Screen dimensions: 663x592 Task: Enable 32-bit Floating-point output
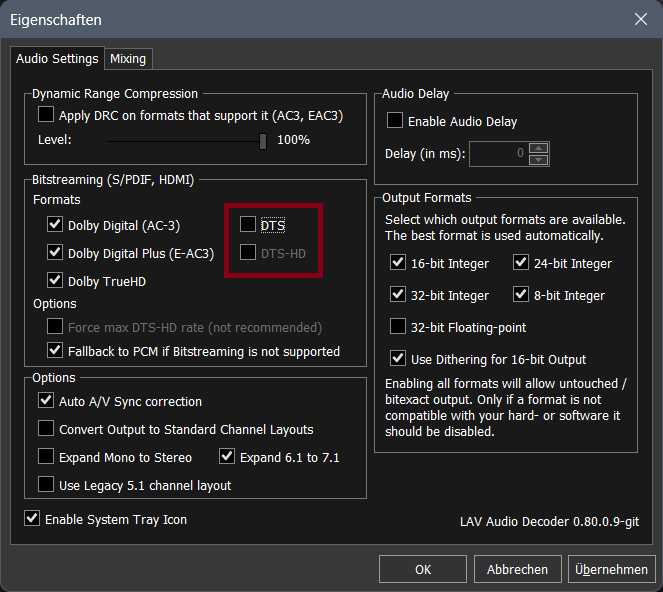tap(398, 326)
